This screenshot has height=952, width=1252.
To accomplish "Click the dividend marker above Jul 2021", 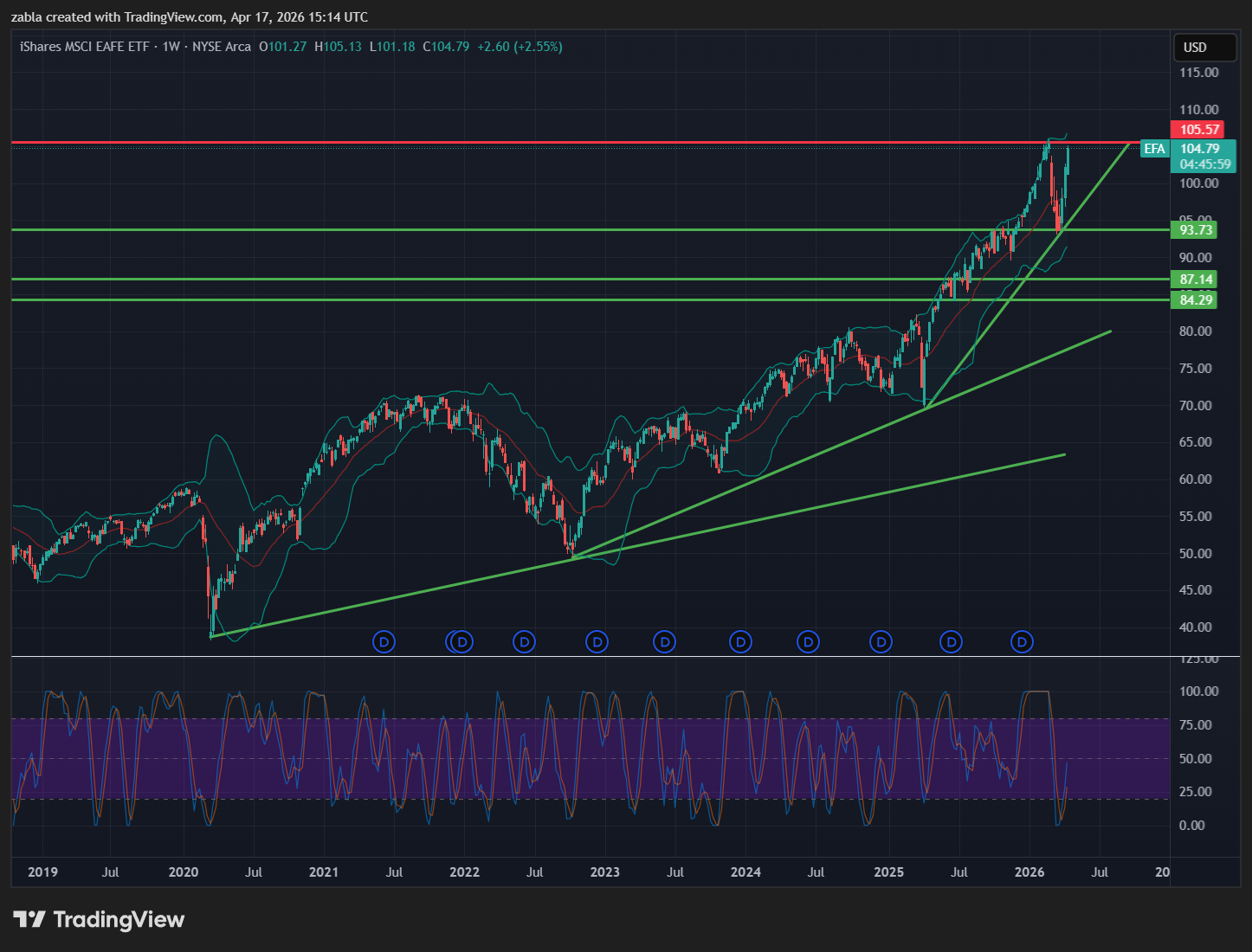I will tap(384, 642).
